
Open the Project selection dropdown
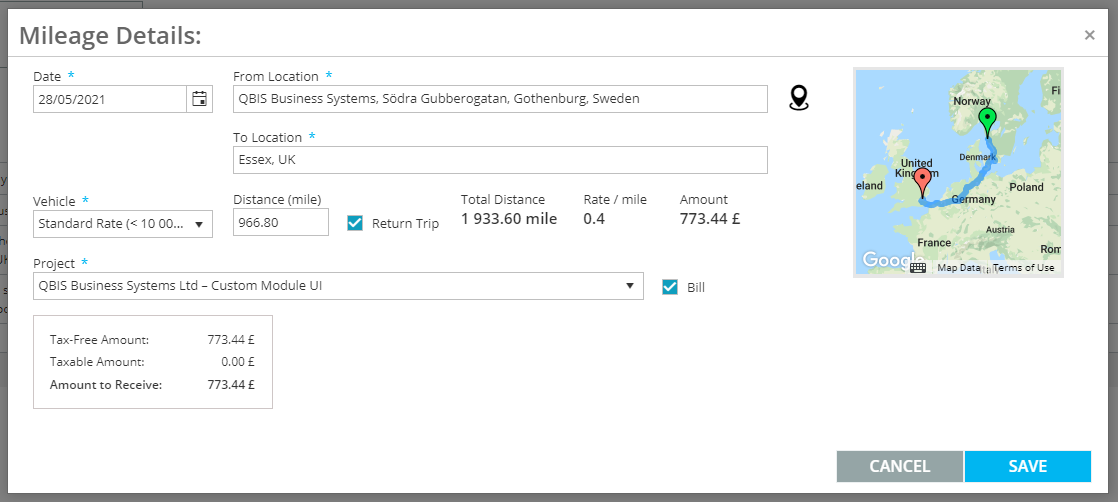click(338, 286)
